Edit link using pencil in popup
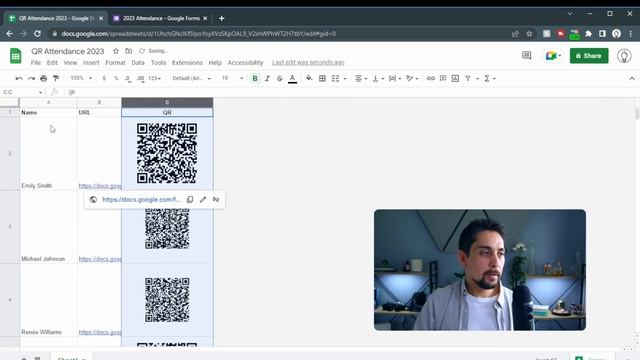640x360 pixels. [x=203, y=200]
